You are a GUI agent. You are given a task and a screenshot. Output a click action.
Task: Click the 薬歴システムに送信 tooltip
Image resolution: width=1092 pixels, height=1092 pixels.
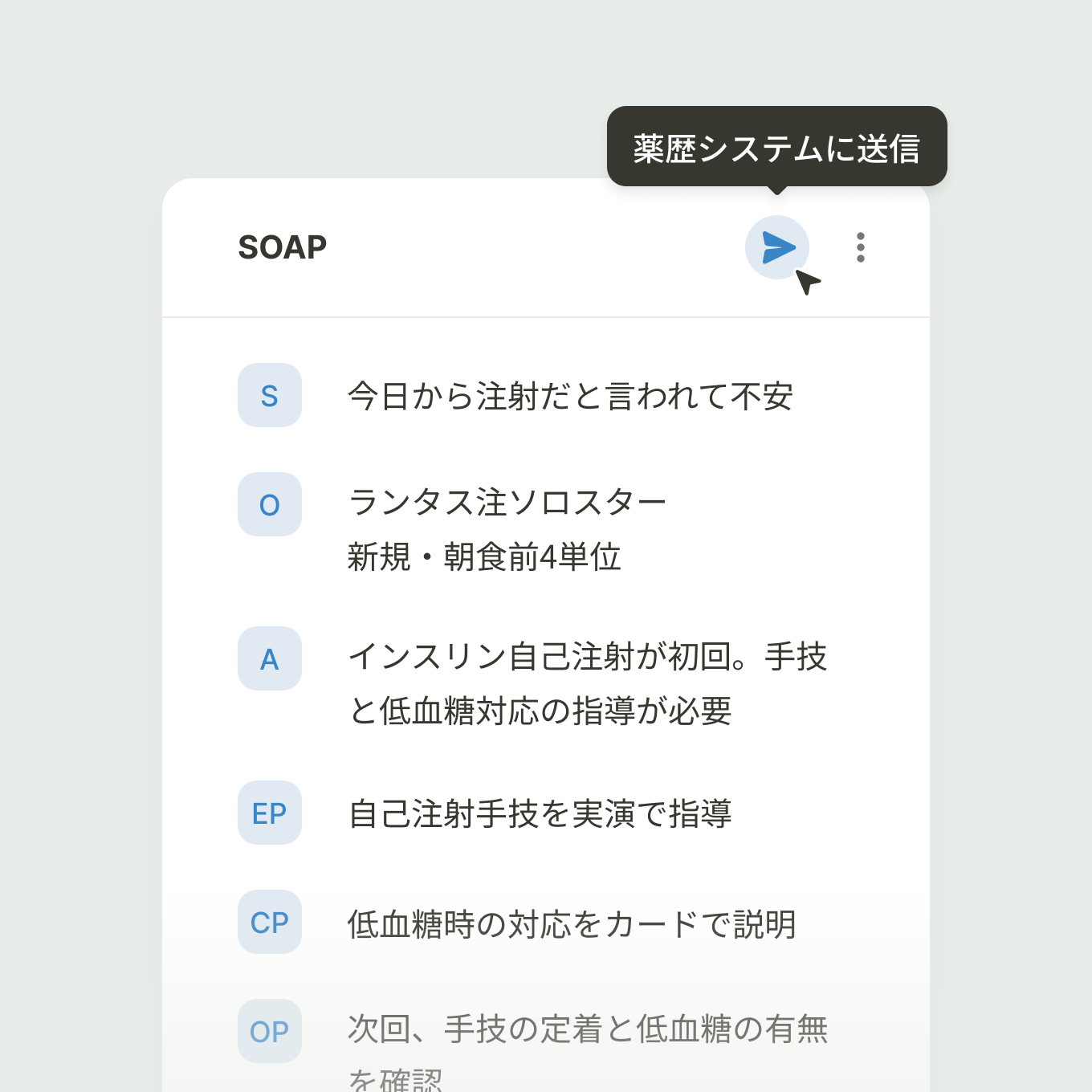777,149
